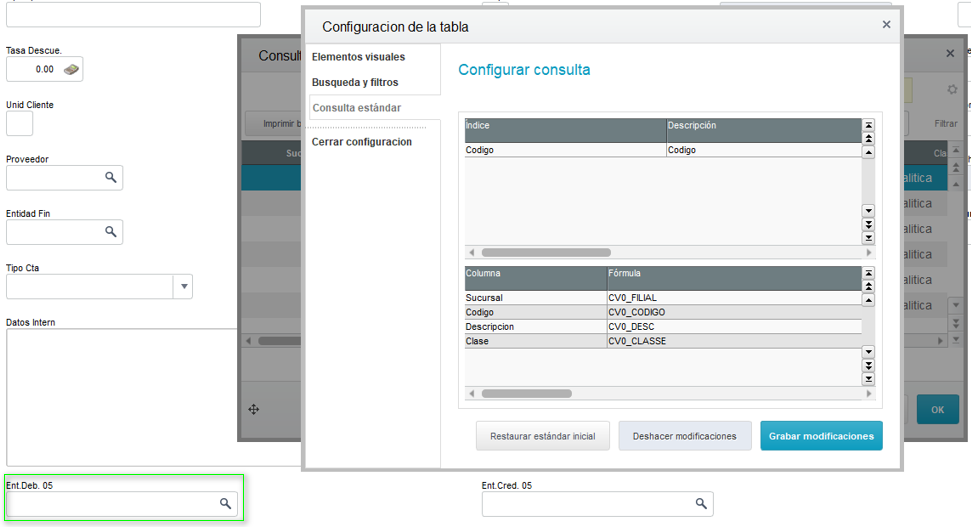Image resolution: width=971 pixels, height=527 pixels.
Task: Move up one row in Columna table
Action: pos(868,300)
